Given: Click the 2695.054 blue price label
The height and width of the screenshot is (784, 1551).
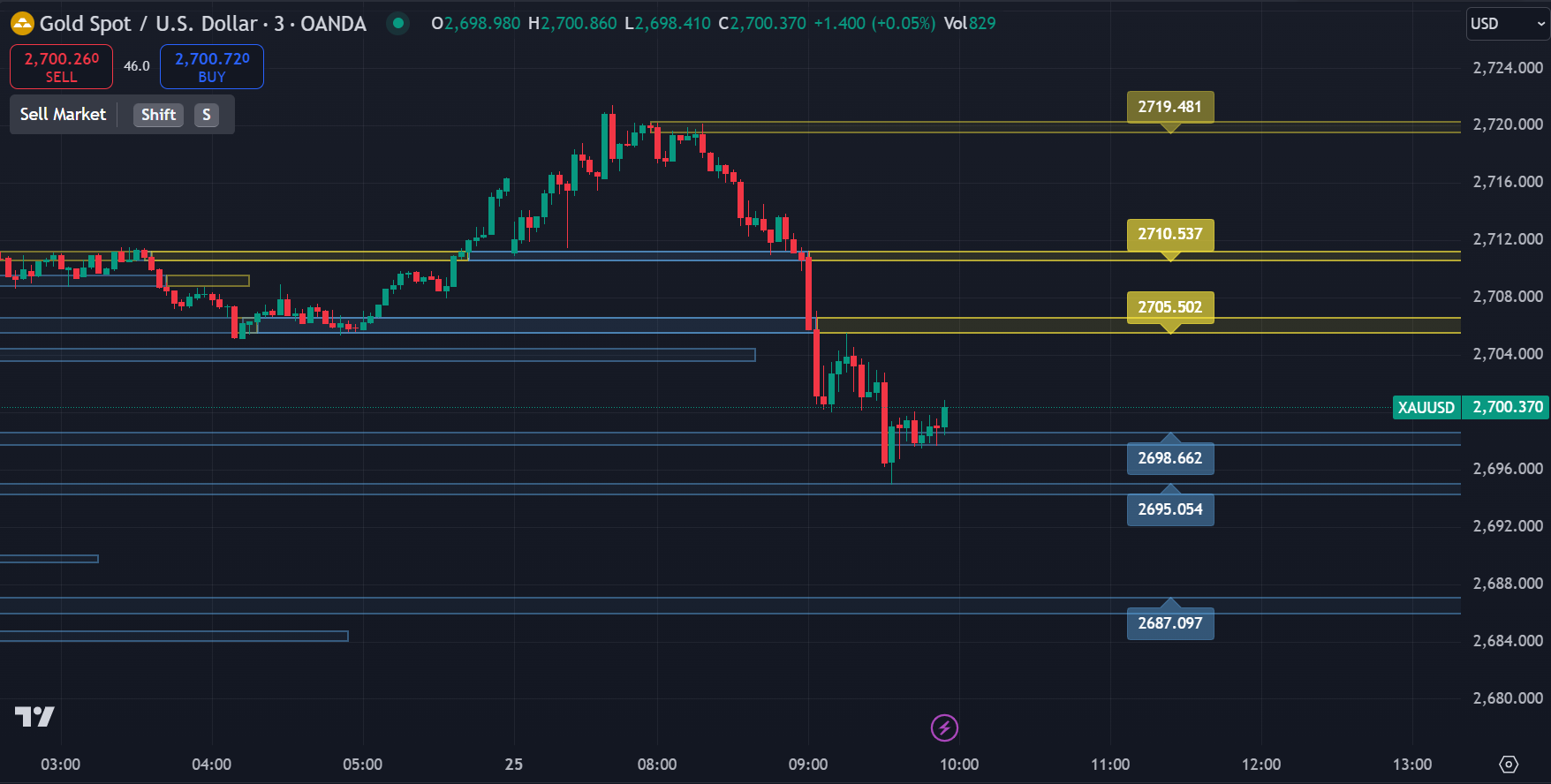Looking at the screenshot, I should pyautogui.click(x=1170, y=509).
